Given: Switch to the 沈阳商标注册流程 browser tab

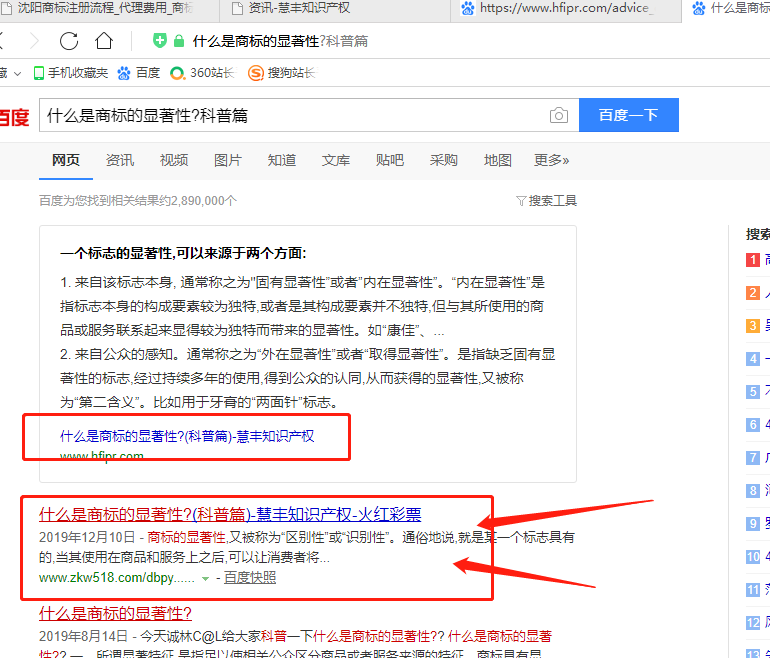Looking at the screenshot, I should click(105, 8).
